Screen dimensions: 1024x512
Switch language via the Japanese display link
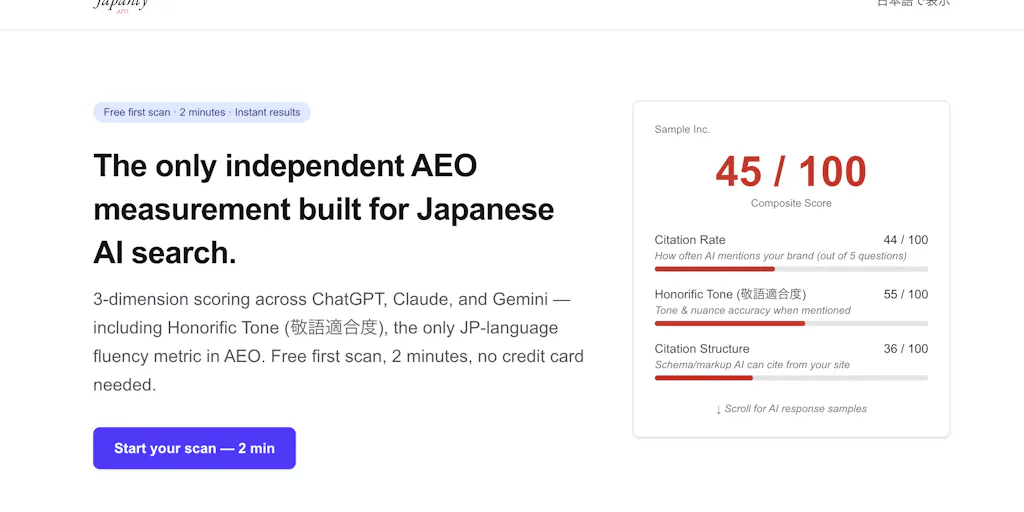(x=913, y=3)
